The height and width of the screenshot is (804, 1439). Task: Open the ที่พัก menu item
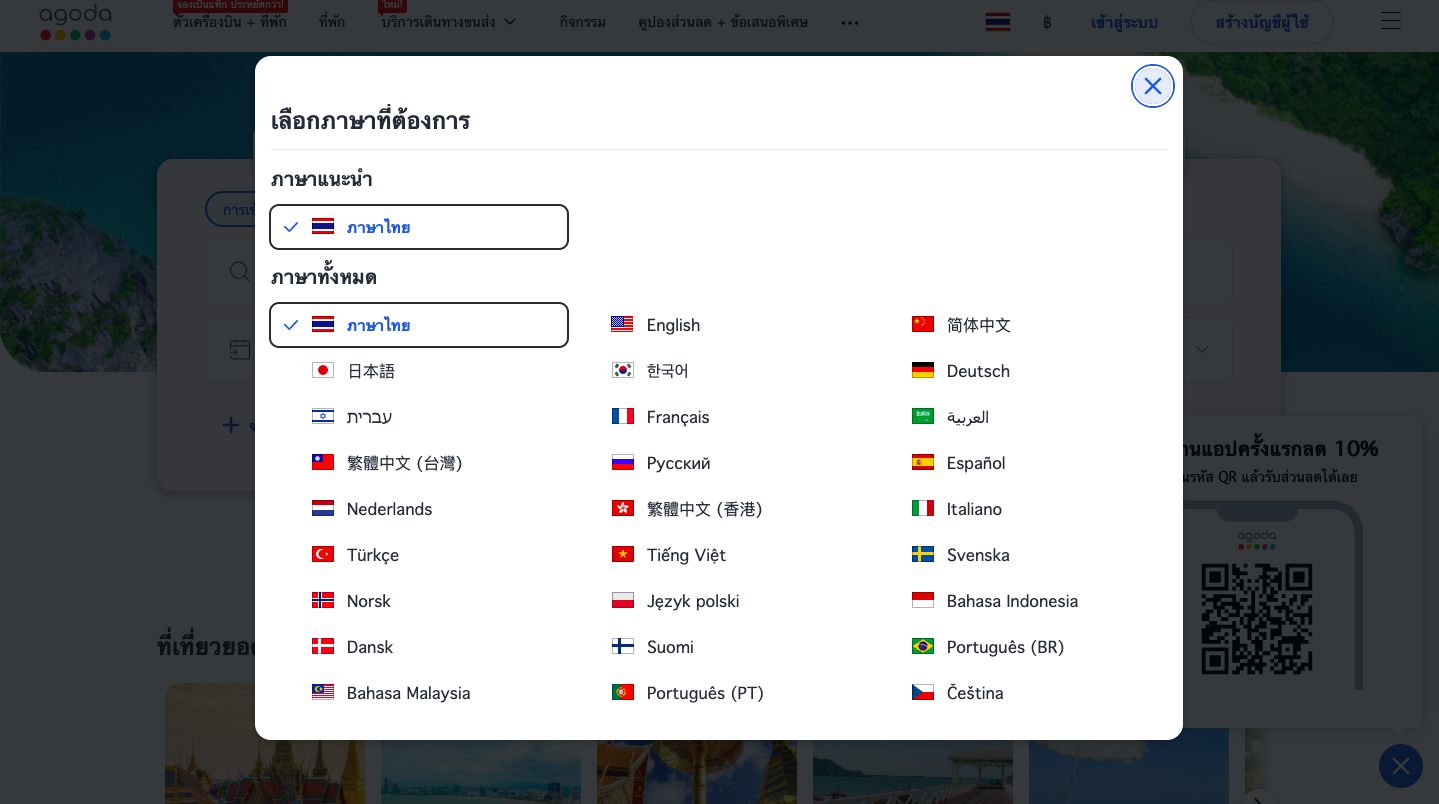tap(332, 22)
